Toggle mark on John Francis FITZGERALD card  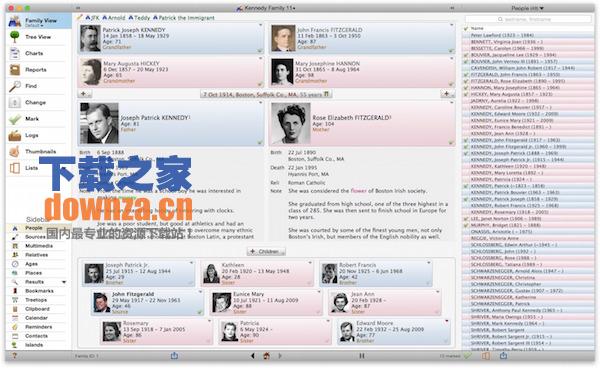tap(451, 51)
